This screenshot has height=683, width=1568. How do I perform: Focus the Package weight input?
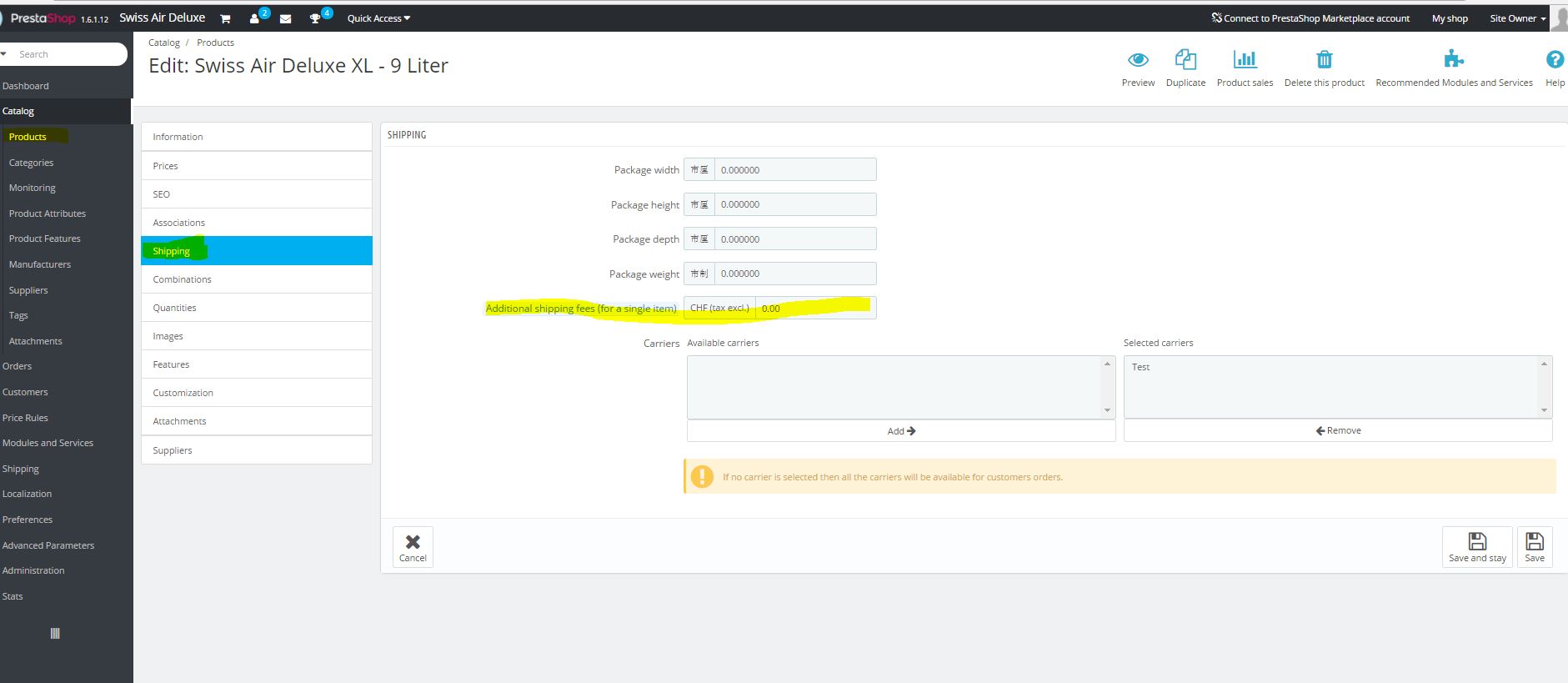[x=795, y=274]
